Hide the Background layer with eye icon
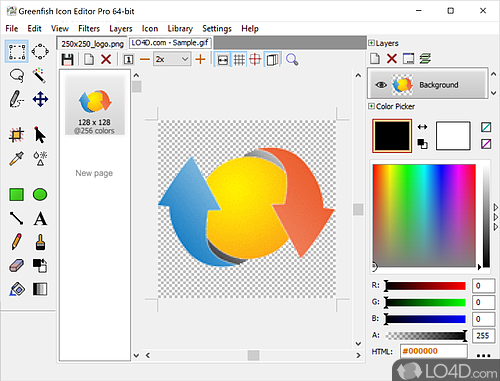 [x=381, y=85]
